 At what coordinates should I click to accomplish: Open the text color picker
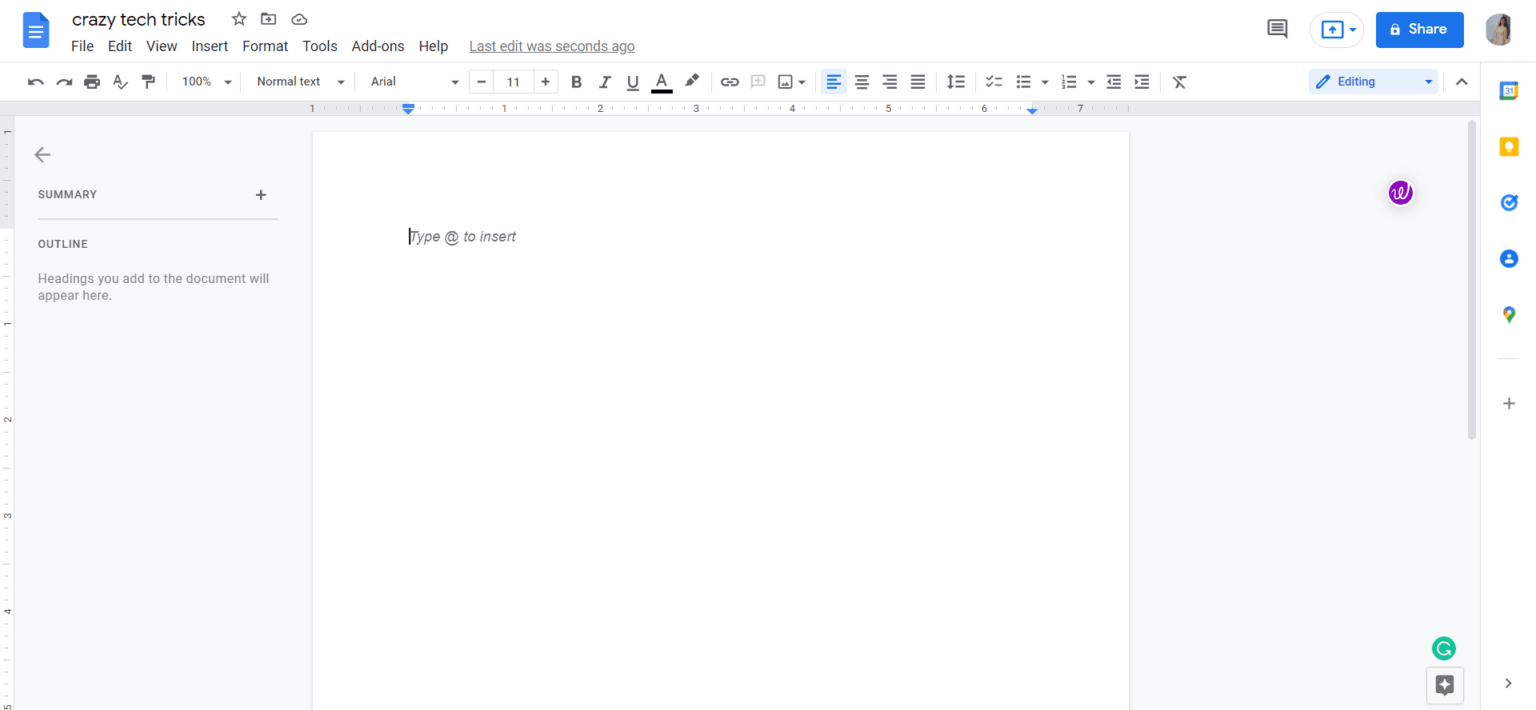tap(661, 81)
